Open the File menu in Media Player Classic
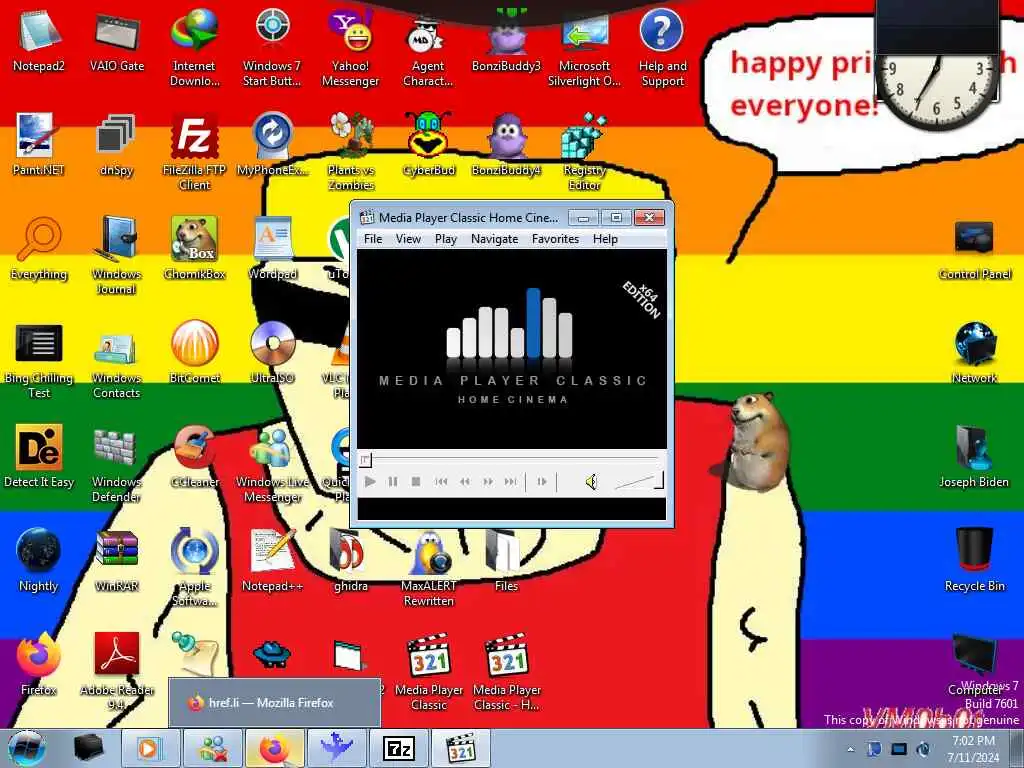The height and width of the screenshot is (768, 1024). [373, 239]
